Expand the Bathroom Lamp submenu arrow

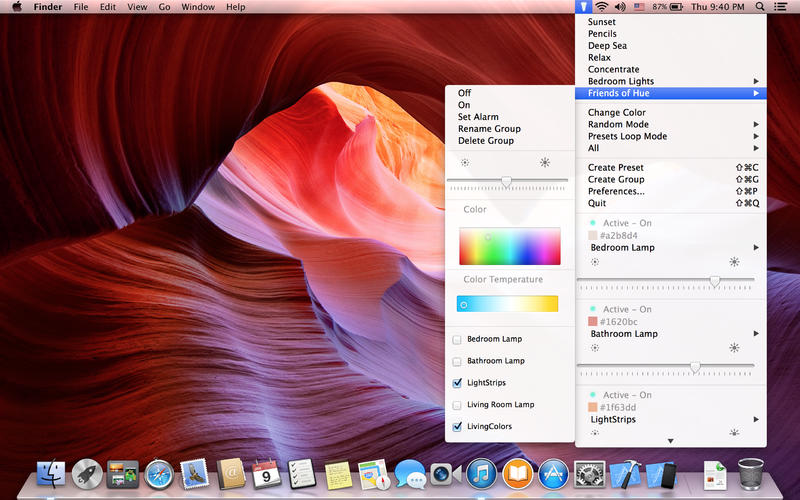756,334
